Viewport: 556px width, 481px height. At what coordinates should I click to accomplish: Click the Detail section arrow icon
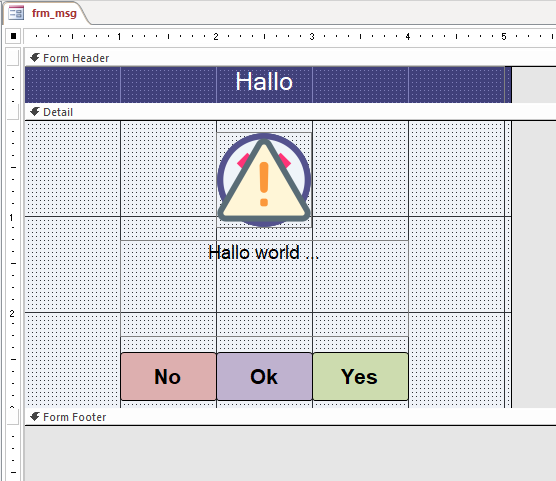pos(35,112)
